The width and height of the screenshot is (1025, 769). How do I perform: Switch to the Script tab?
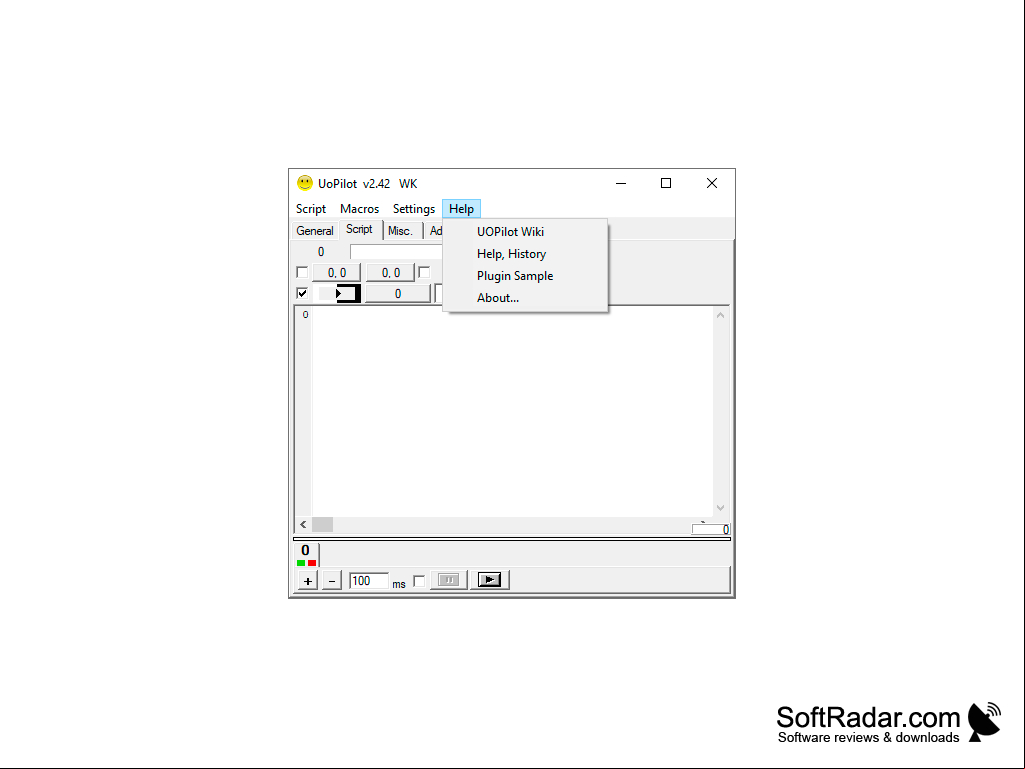360,230
